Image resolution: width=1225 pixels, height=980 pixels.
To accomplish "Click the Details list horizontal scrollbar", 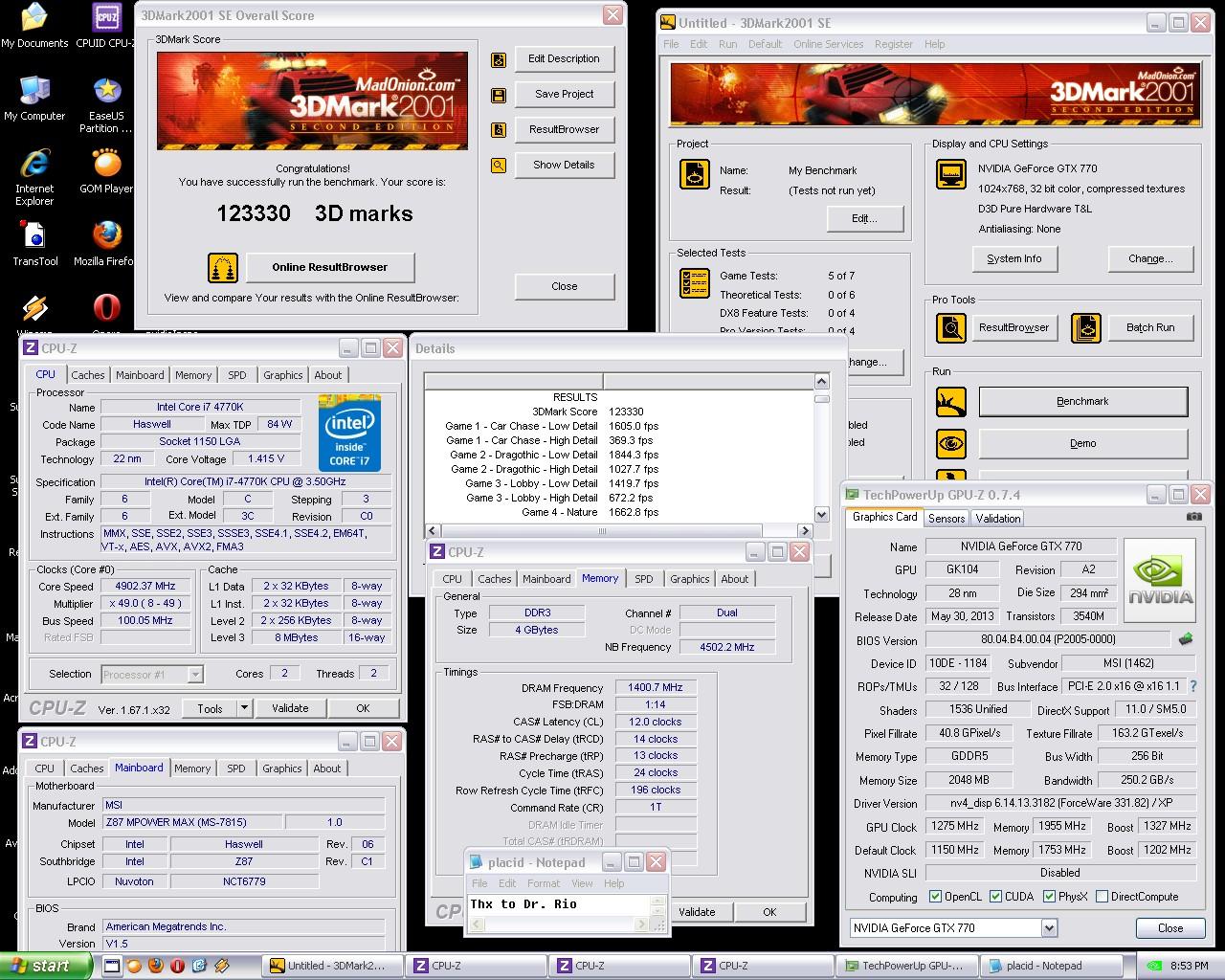I will tap(619, 530).
